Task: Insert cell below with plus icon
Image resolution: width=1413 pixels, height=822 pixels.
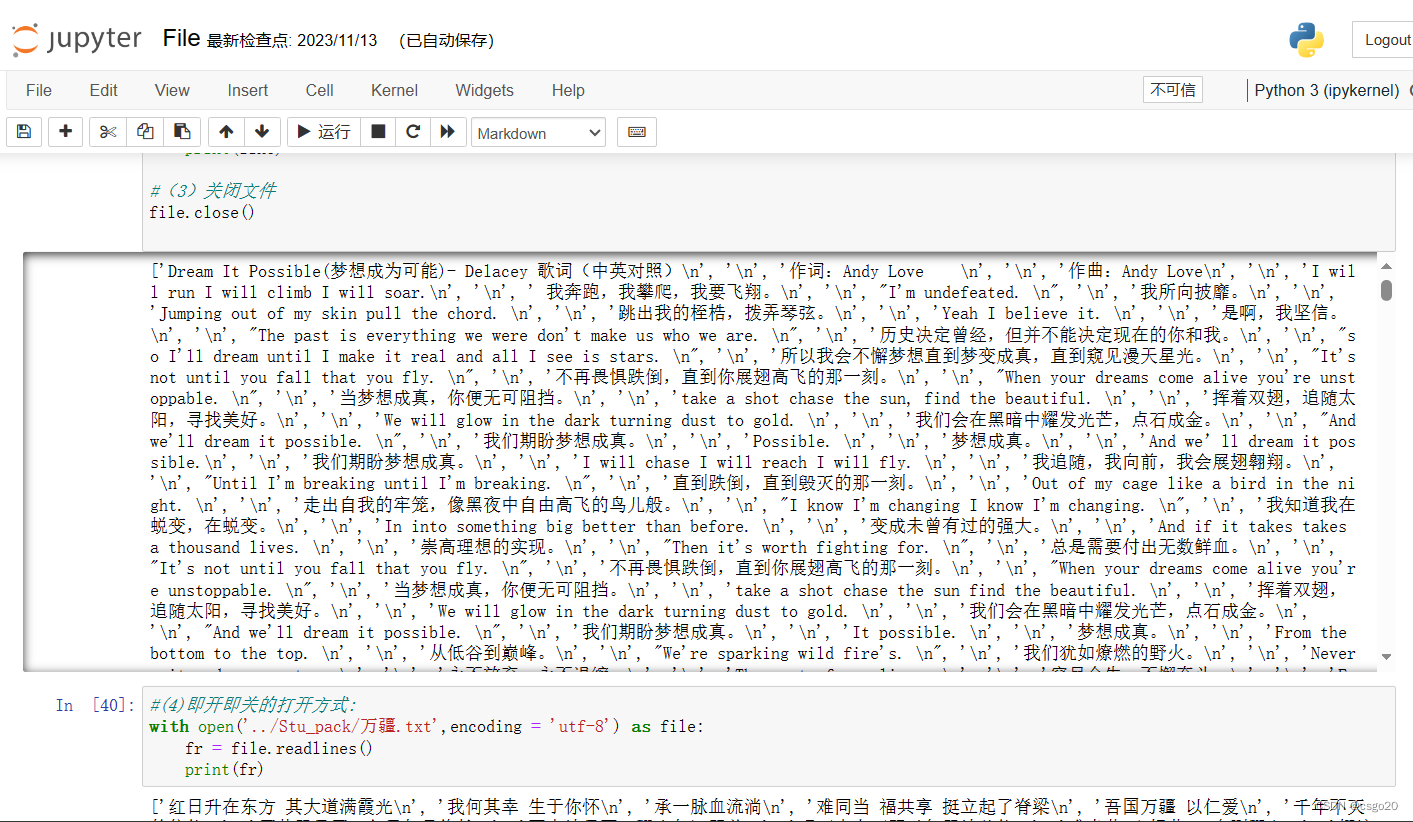Action: coord(66,132)
